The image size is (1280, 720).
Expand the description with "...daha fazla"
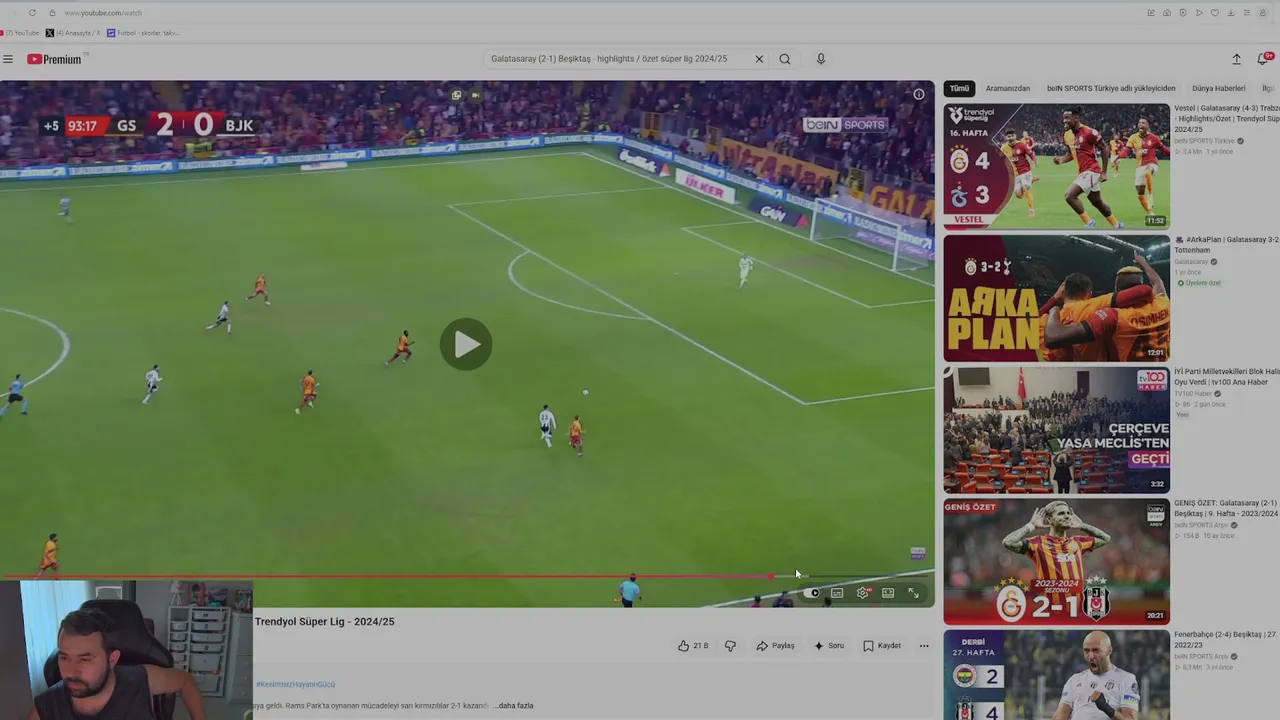point(513,706)
